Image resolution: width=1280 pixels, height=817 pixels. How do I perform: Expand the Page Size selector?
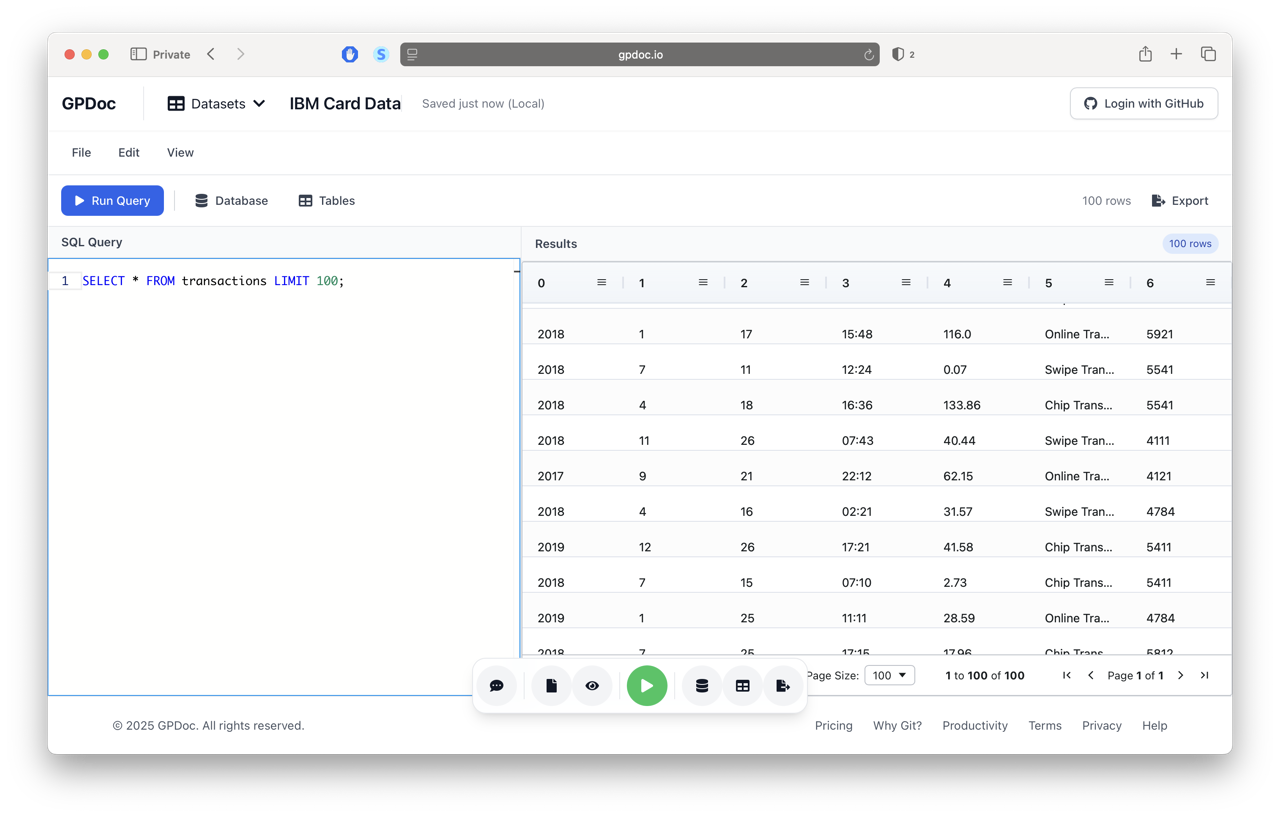(x=889, y=676)
